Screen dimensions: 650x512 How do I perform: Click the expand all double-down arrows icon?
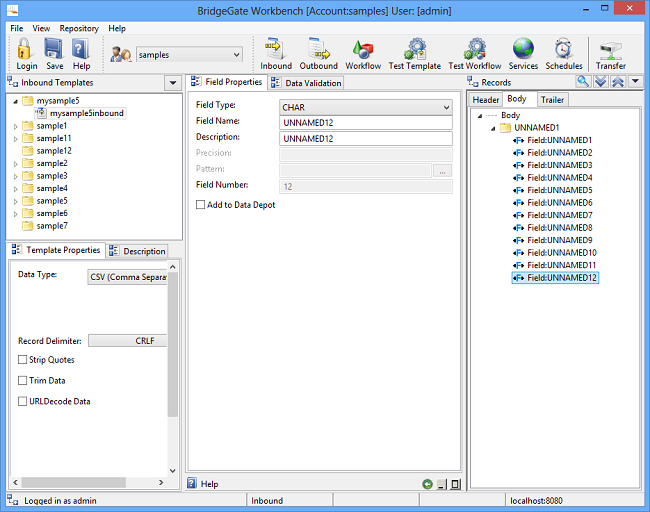click(601, 81)
